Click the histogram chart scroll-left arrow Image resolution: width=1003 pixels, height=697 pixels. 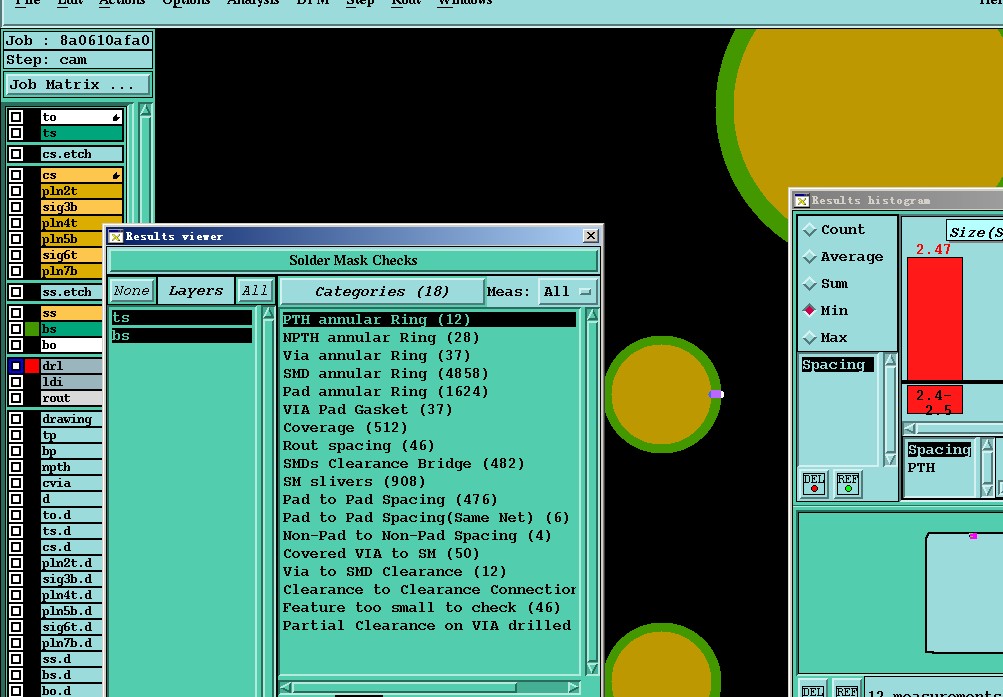tap(911, 428)
